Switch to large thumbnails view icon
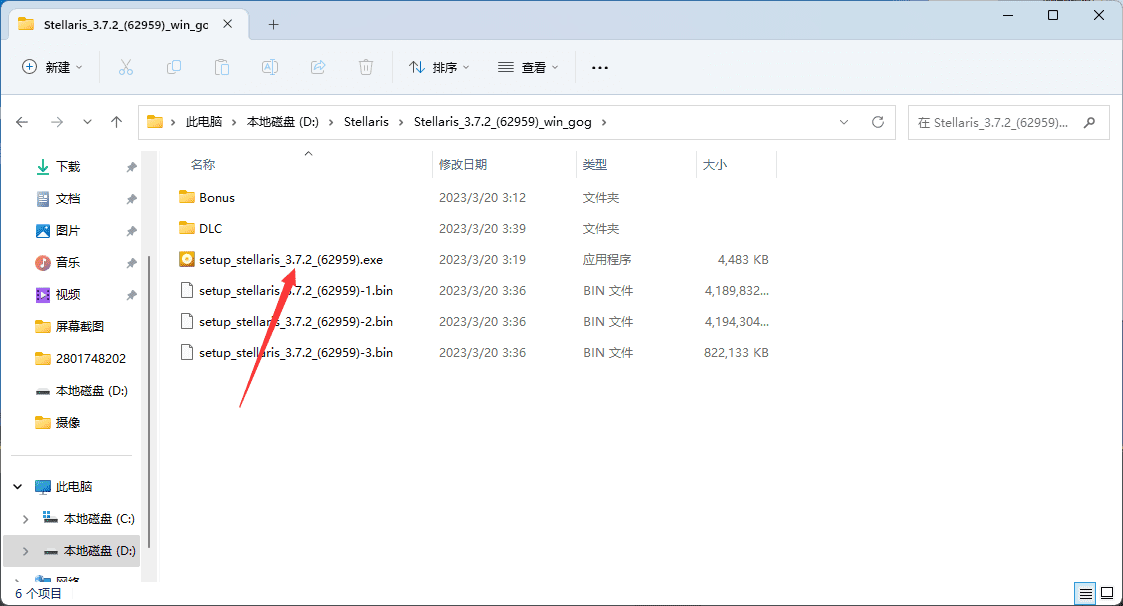 (x=1107, y=593)
